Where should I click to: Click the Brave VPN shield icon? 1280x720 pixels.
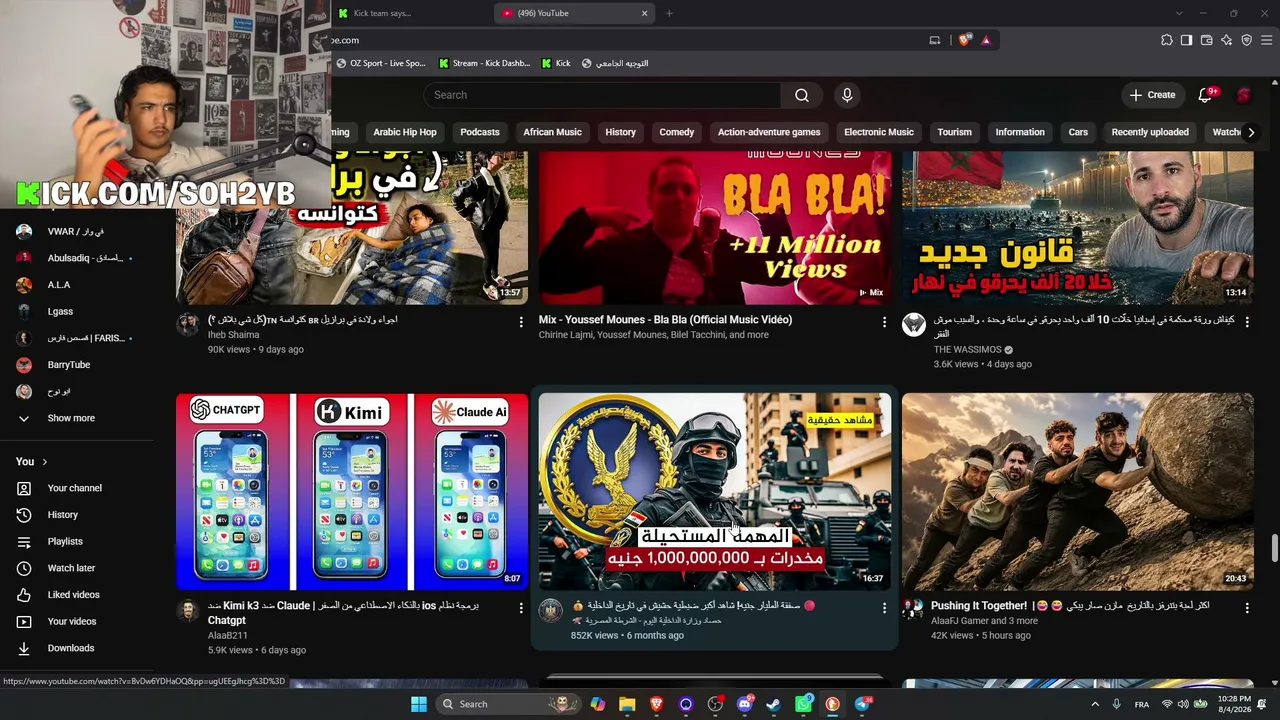tap(1246, 40)
